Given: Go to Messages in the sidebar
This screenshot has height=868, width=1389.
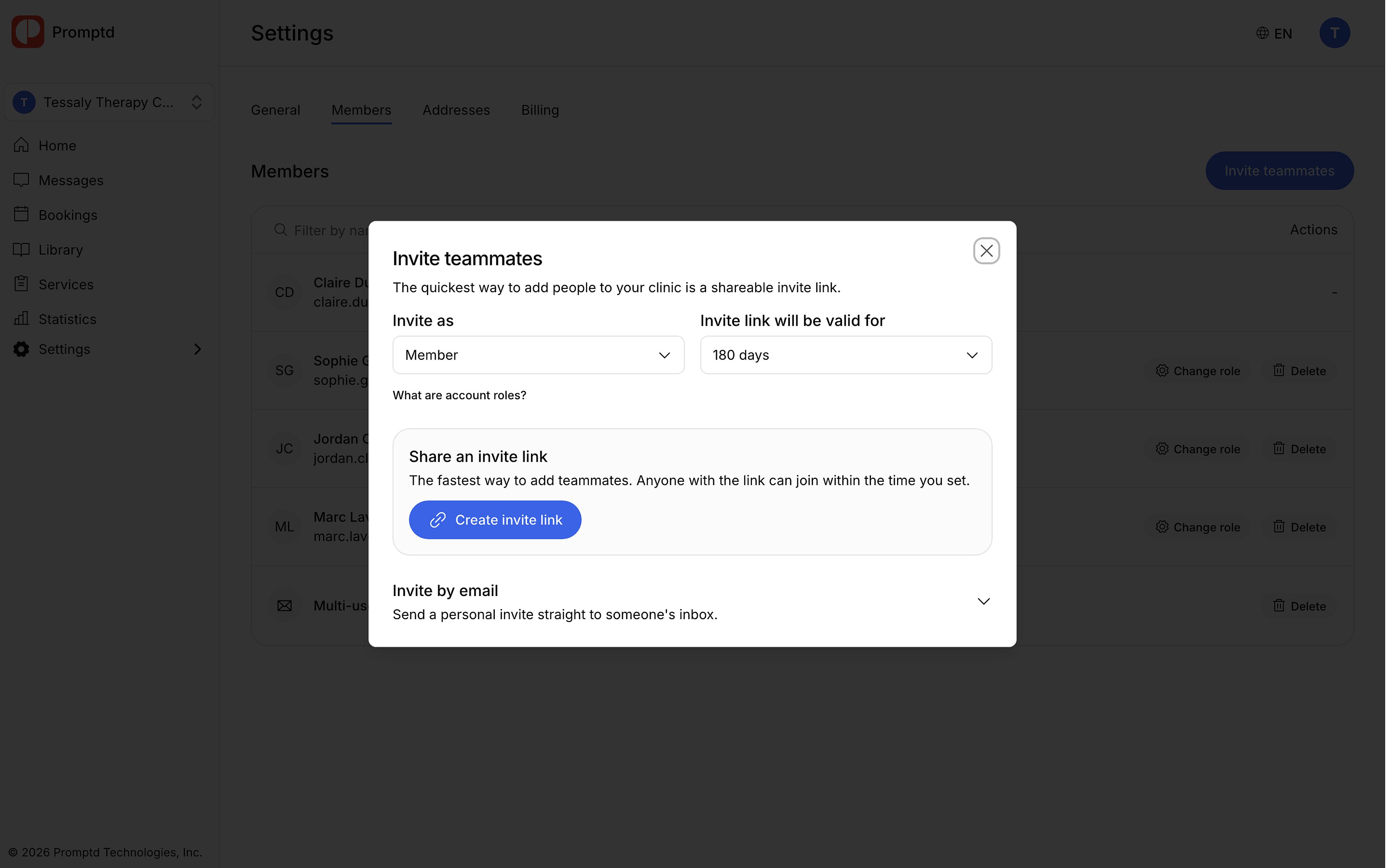Looking at the screenshot, I should 109,180.
